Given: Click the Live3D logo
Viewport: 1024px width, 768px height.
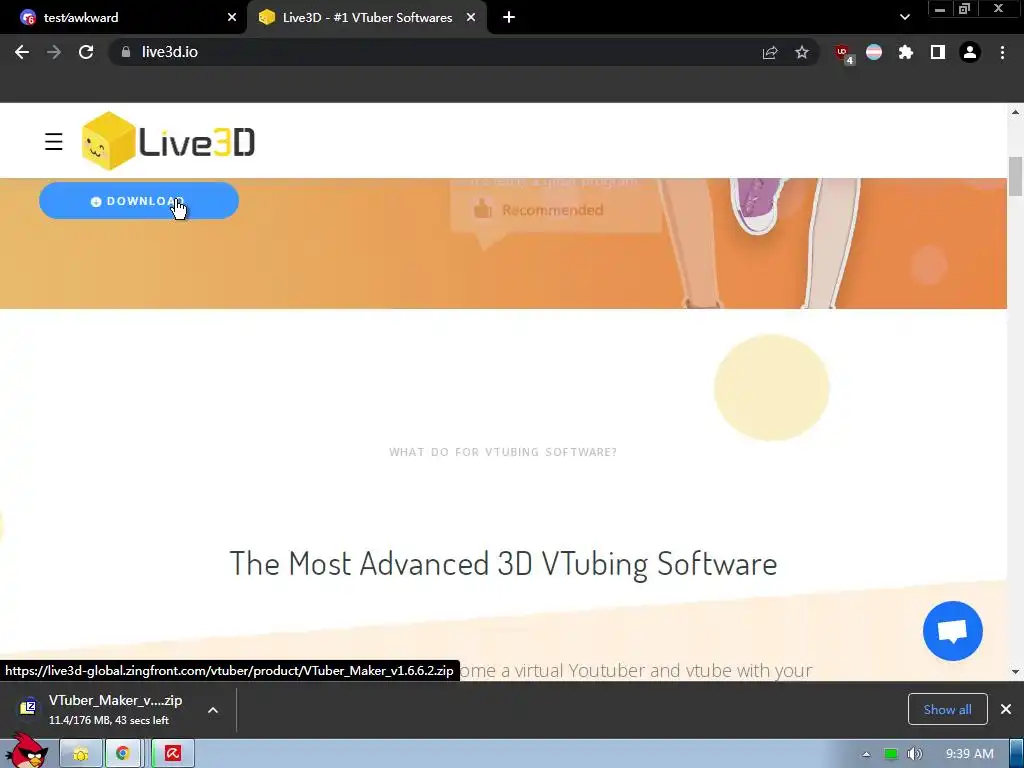Looking at the screenshot, I should [168, 141].
